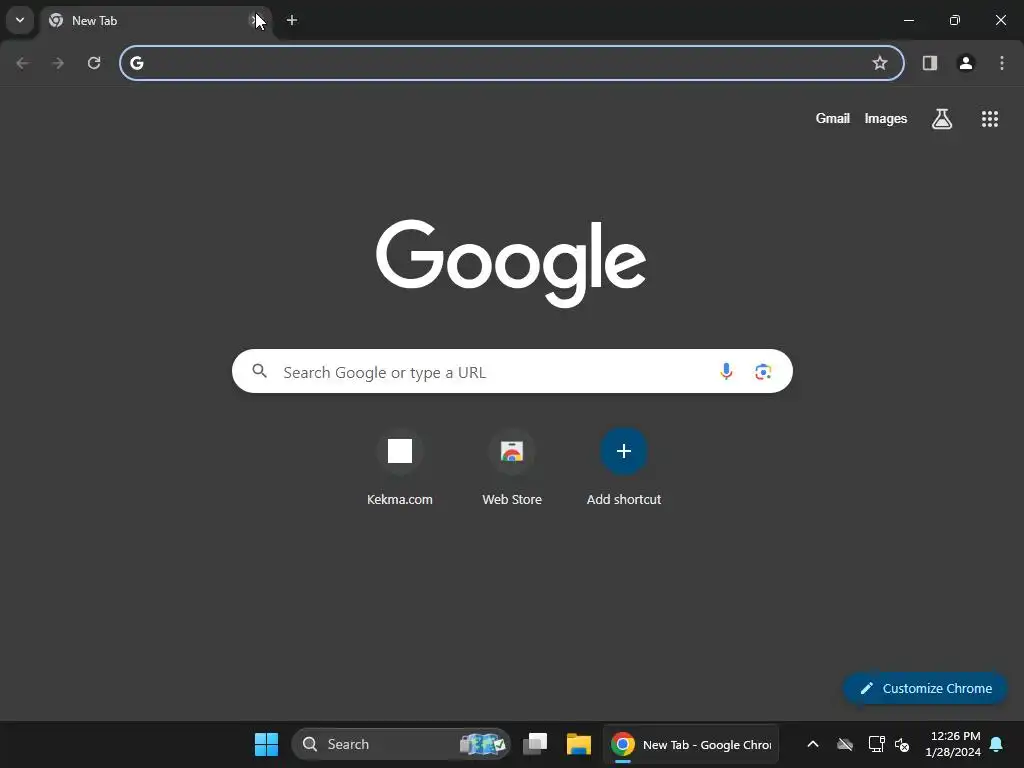1024x768 pixels.
Task: Open the Gmail link
Action: [833, 118]
